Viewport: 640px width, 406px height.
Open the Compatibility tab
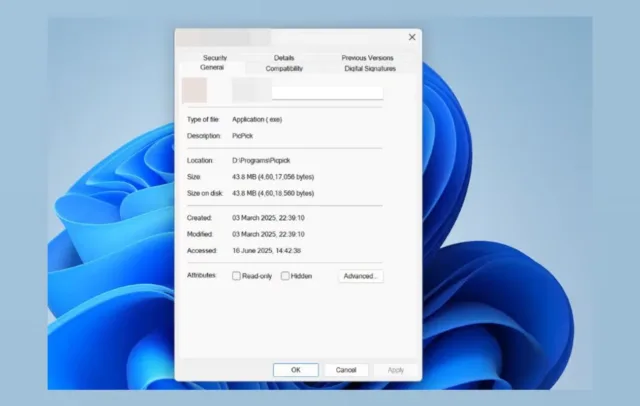tap(284, 69)
